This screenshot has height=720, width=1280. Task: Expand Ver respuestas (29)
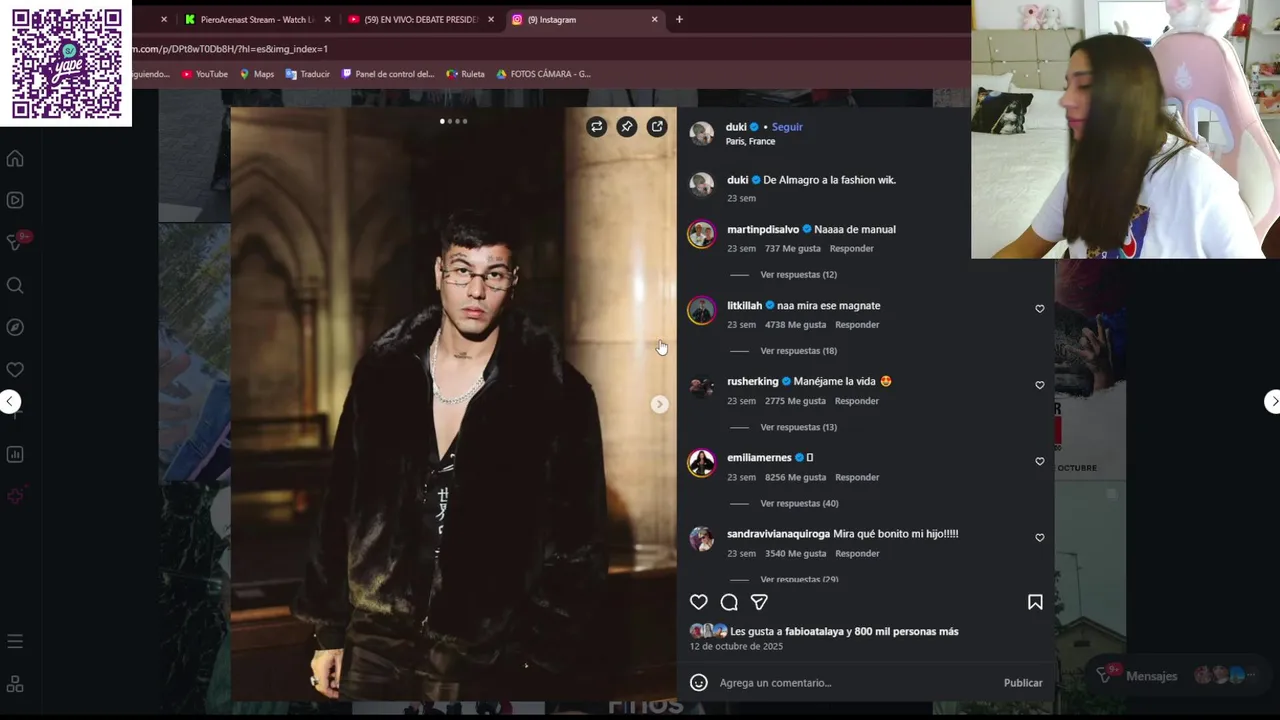click(x=799, y=579)
